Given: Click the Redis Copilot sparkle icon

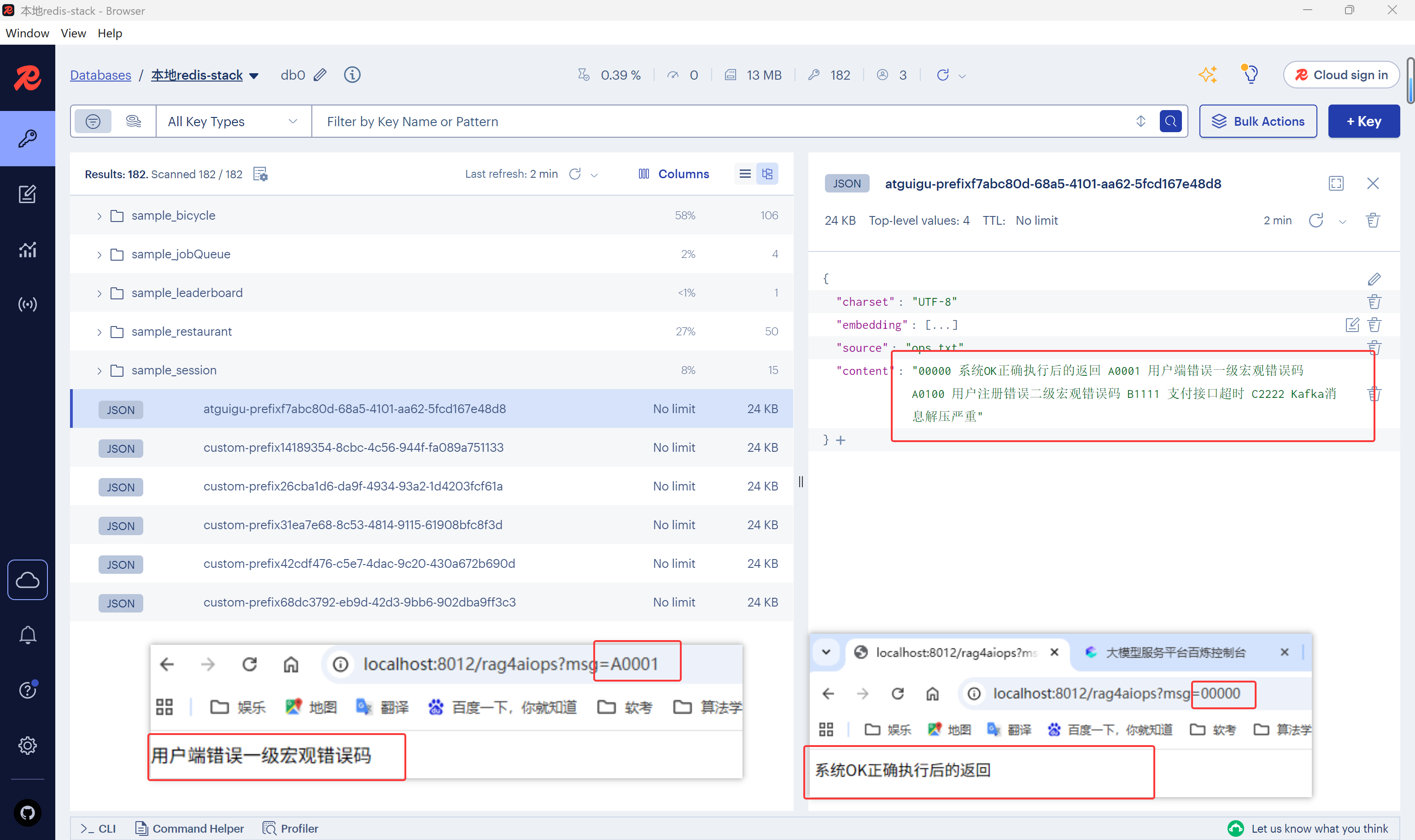Looking at the screenshot, I should (1207, 75).
